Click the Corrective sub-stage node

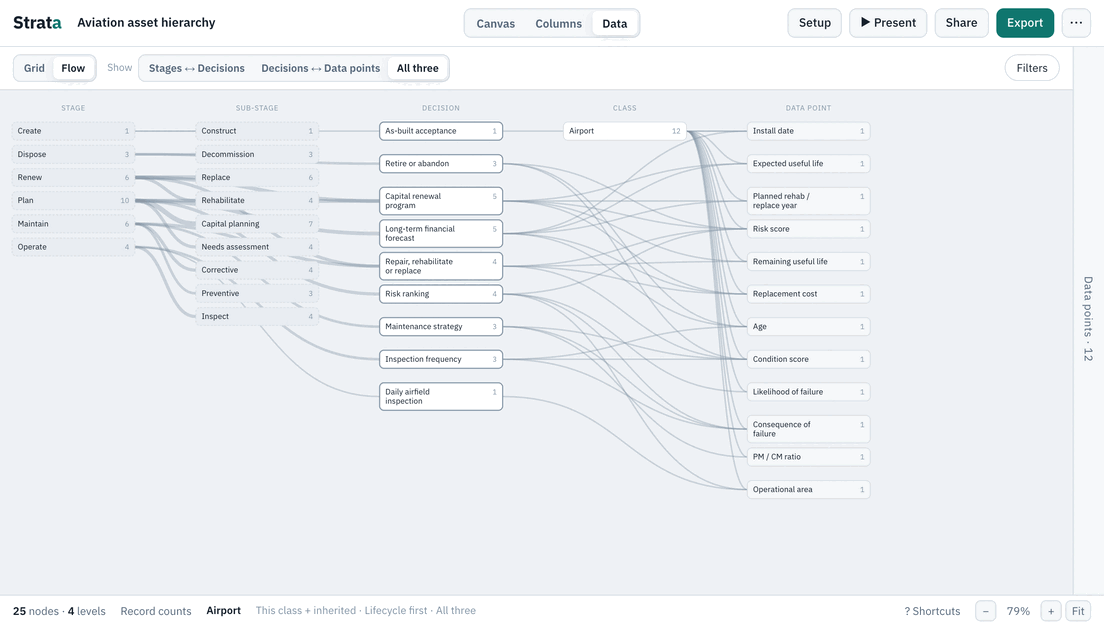coord(257,270)
